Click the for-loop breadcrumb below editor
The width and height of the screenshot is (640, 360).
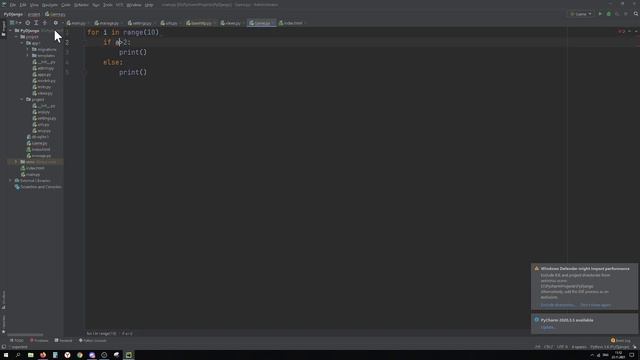pos(101,333)
